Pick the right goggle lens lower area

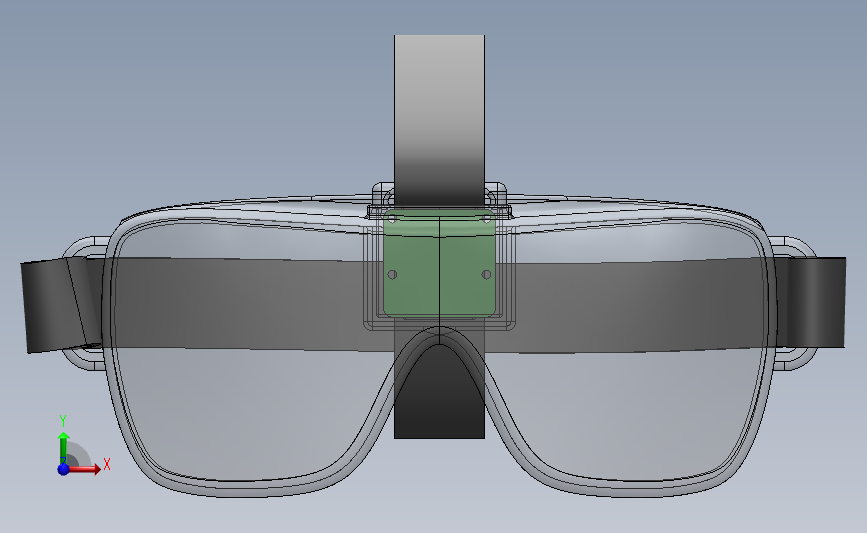pyautogui.click(x=630, y=415)
